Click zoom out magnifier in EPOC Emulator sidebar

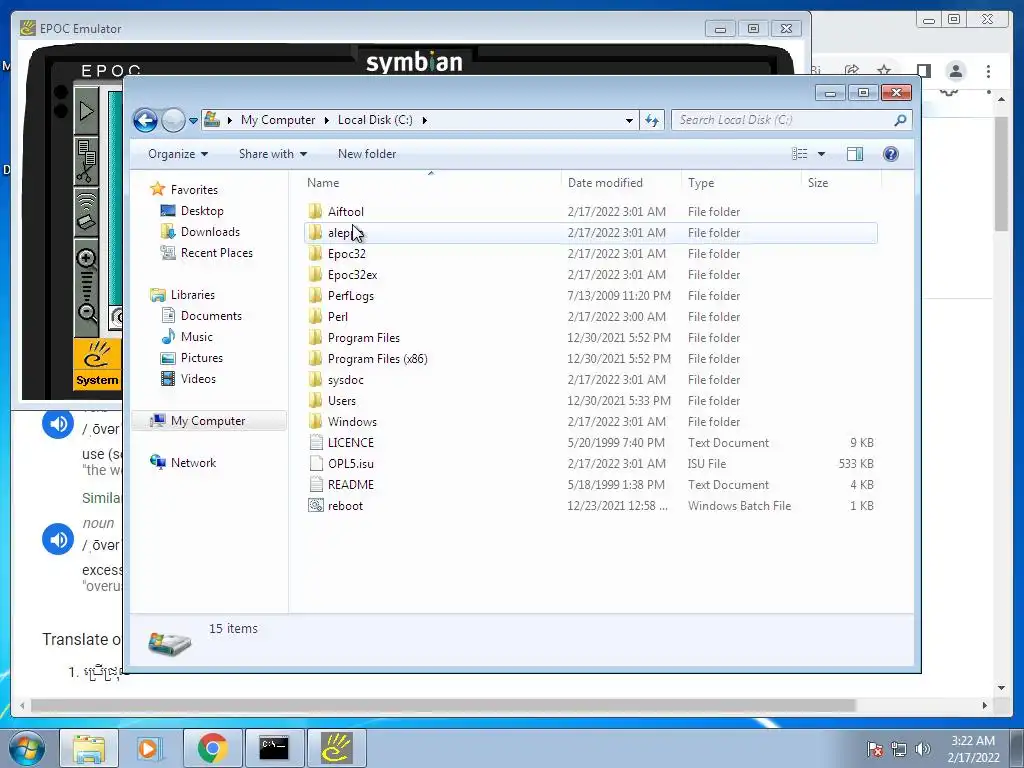(x=87, y=313)
